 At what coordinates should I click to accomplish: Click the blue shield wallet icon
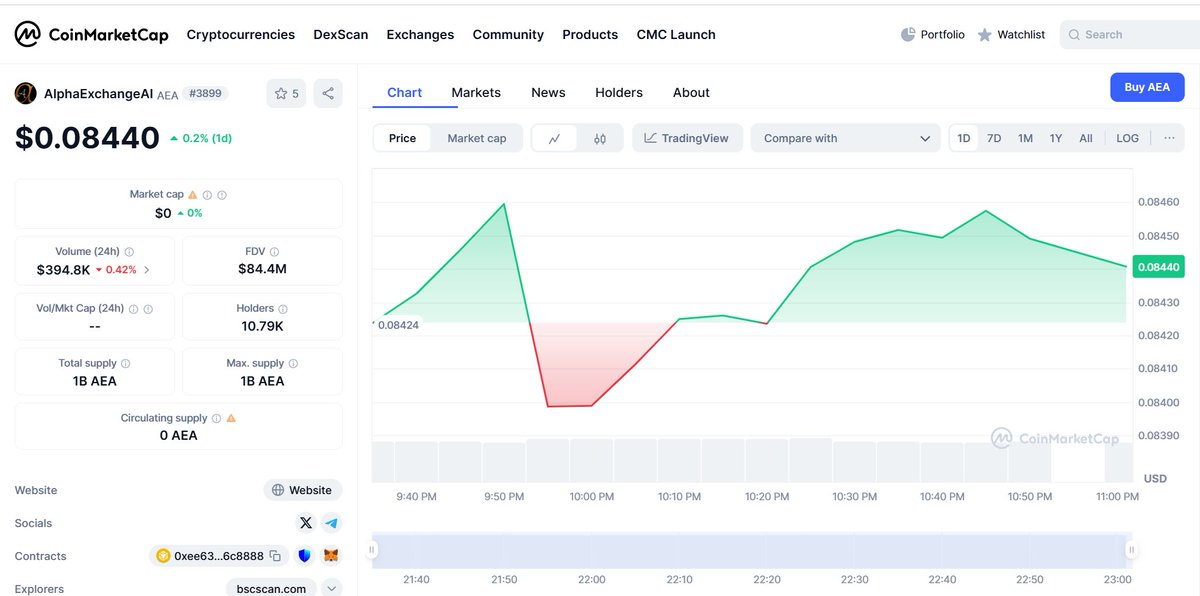click(305, 556)
